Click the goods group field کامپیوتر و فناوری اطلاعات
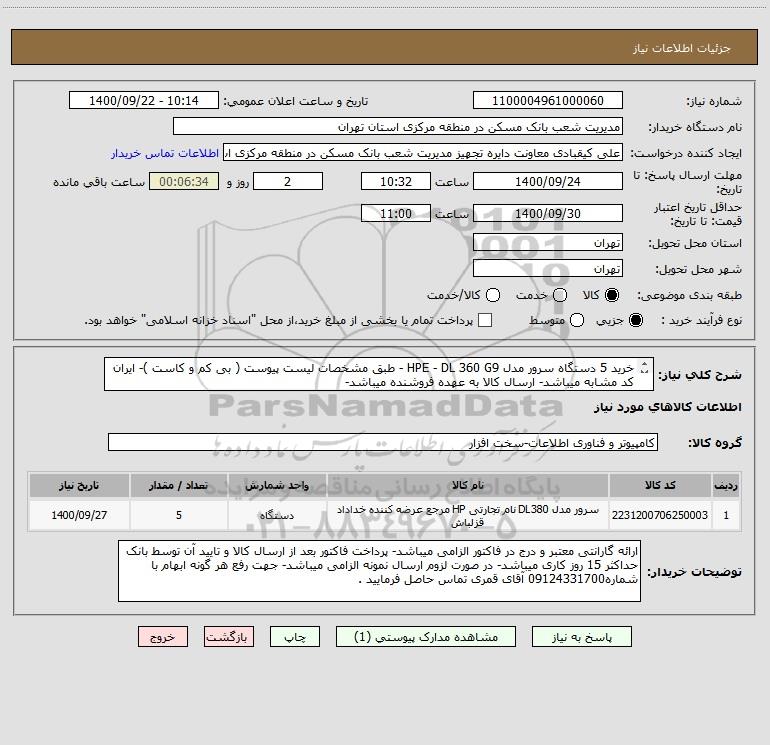 383,442
